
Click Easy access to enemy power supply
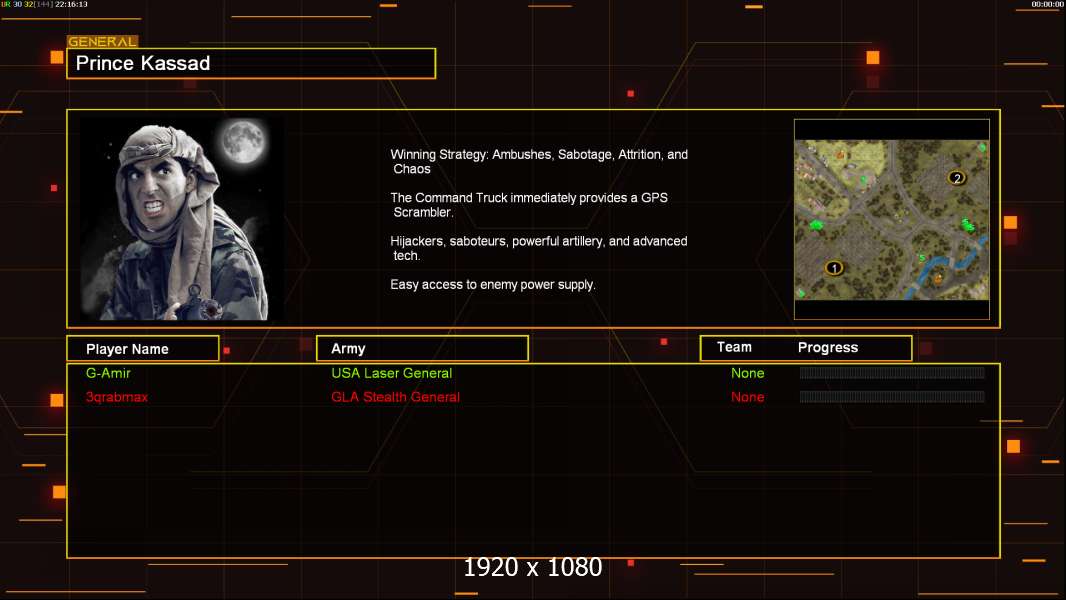click(x=493, y=285)
